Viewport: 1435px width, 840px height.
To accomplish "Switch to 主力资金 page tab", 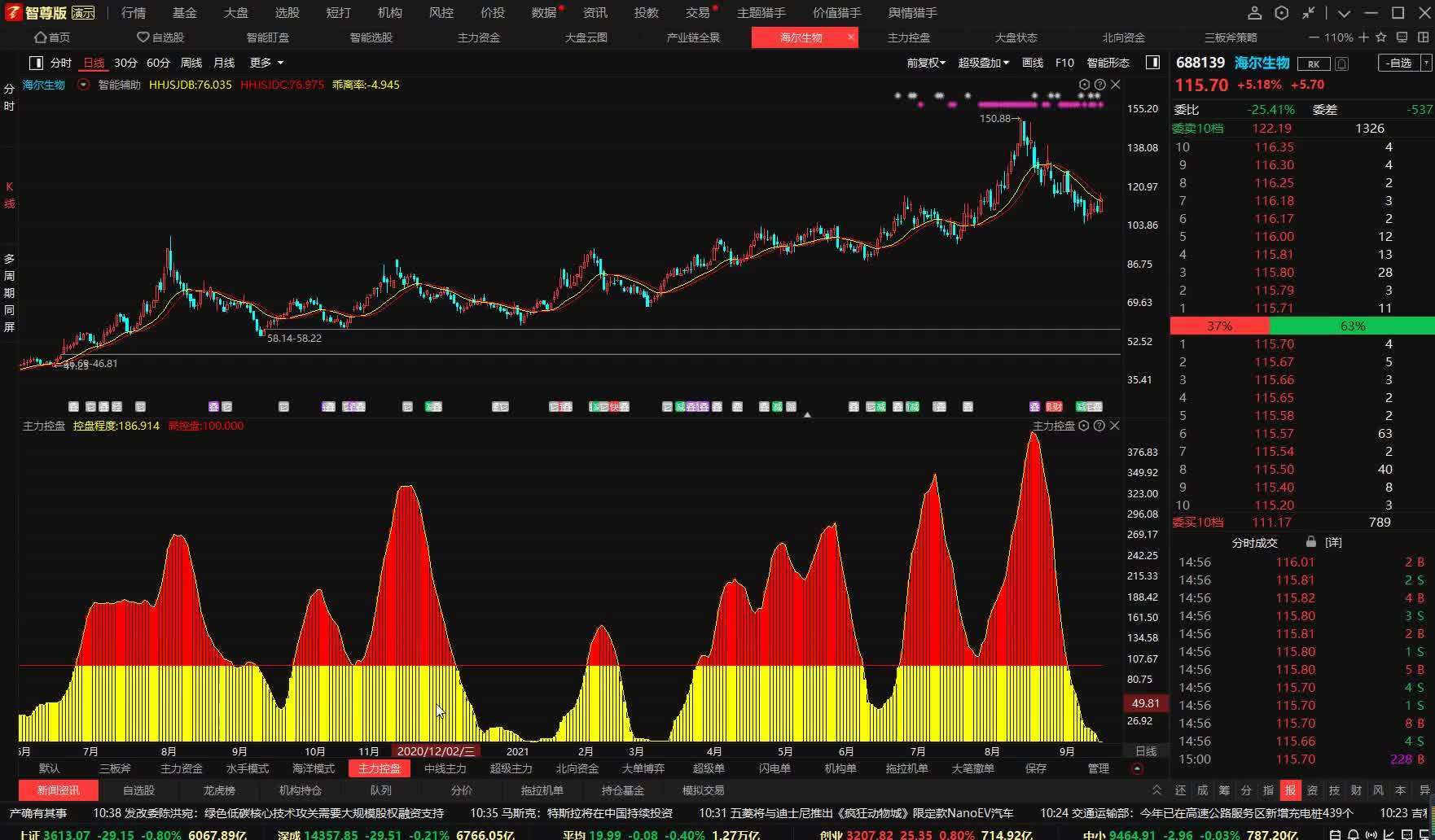I will (479, 37).
